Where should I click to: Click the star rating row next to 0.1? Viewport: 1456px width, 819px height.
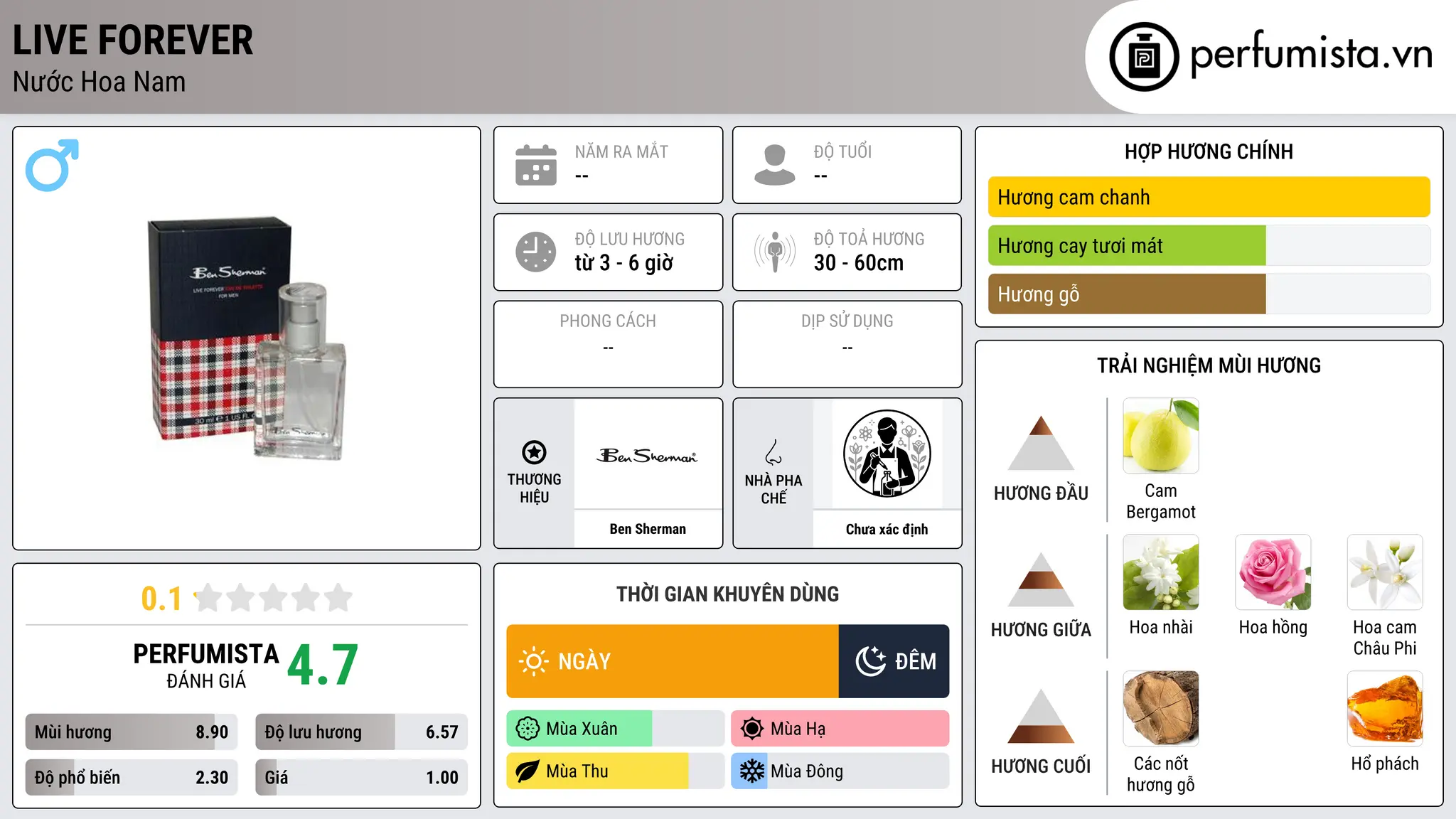274,598
